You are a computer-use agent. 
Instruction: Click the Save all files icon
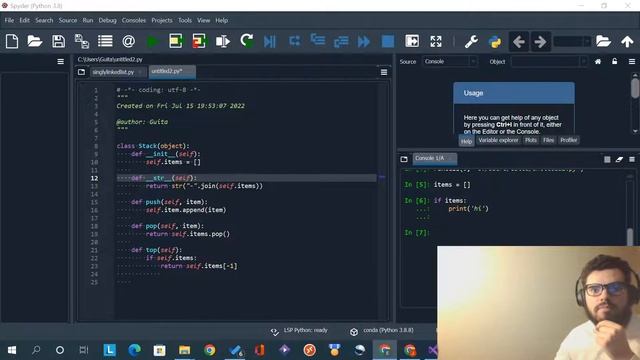pos(82,41)
